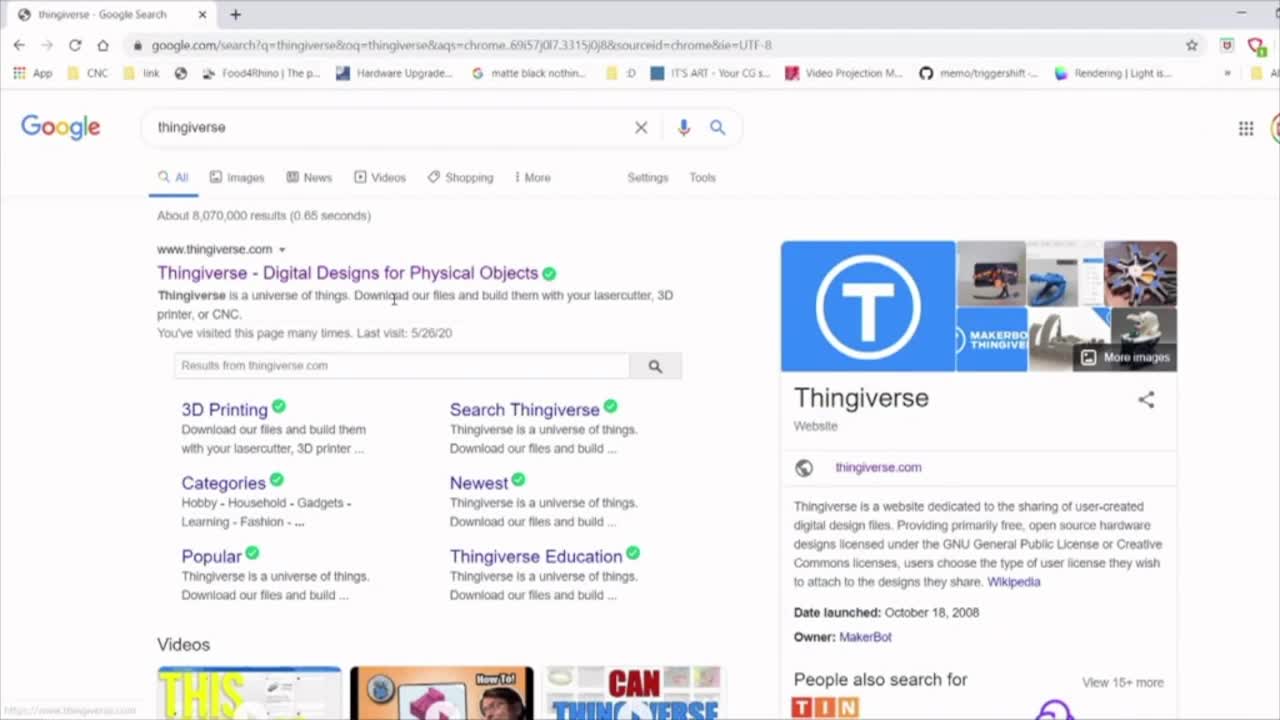The width and height of the screenshot is (1280, 720).
Task: Click the globe icon beside thingiverse.com
Action: point(804,468)
